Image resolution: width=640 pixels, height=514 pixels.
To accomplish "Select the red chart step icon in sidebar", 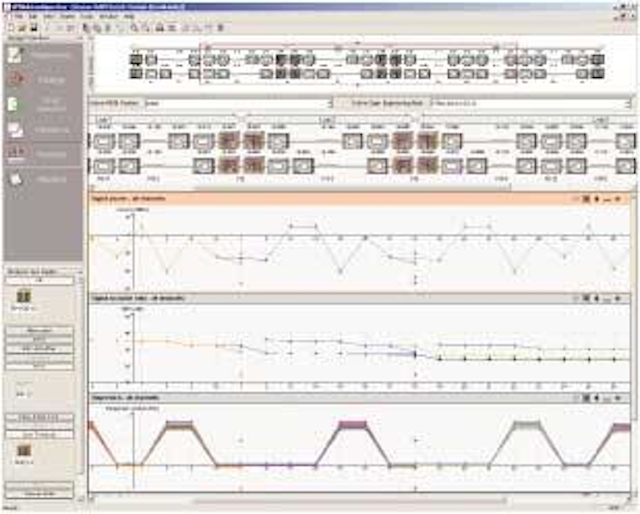I will point(16,154).
